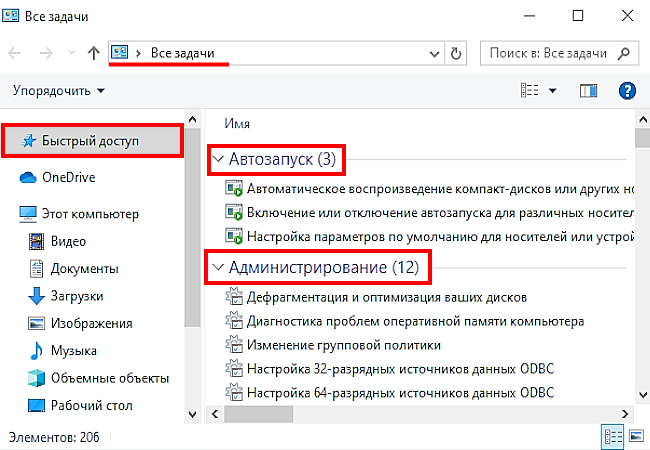
Task: Switch to details view in status bar
Action: (613, 437)
